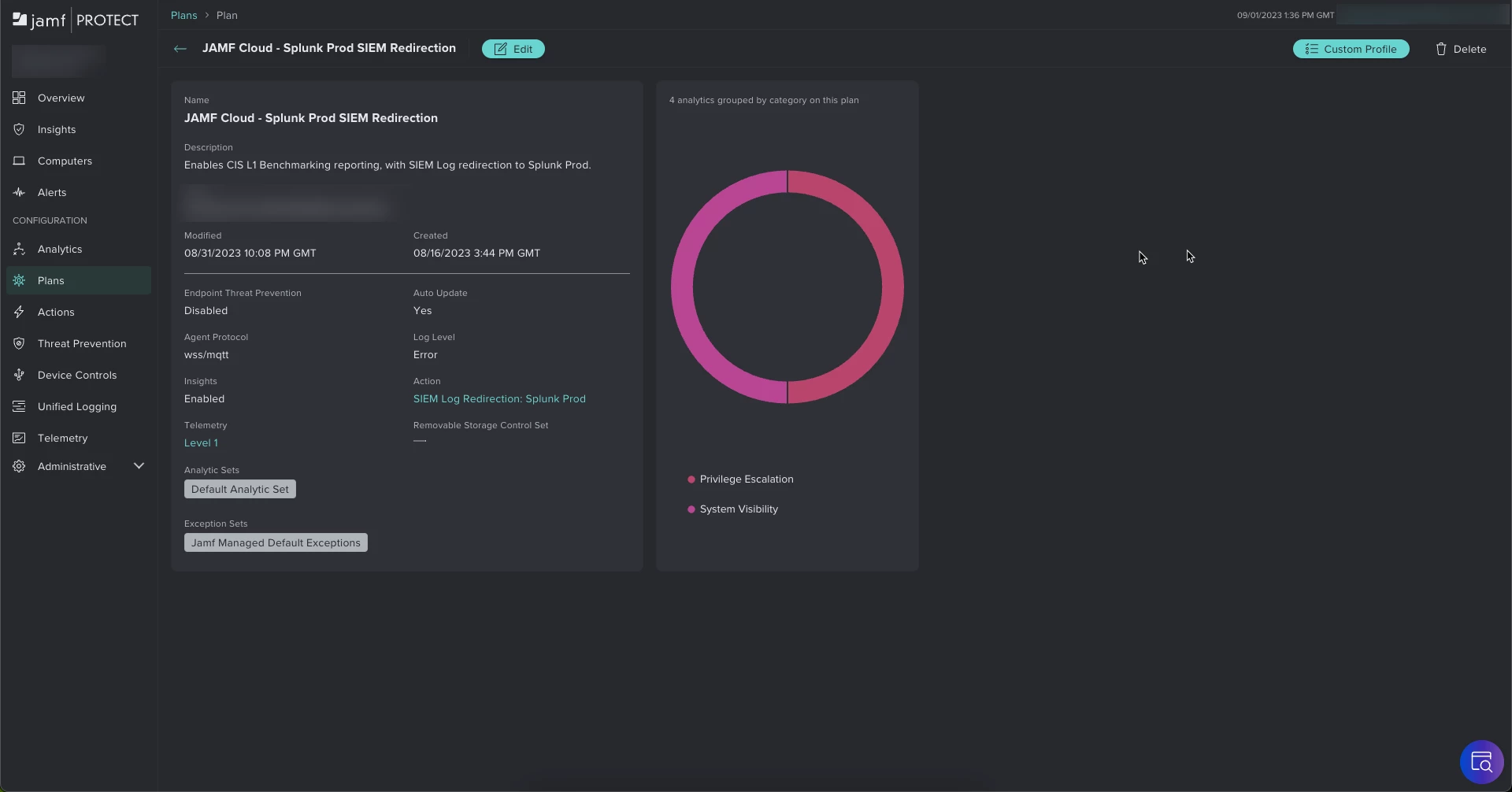Click the Log Level Error value

pyautogui.click(x=425, y=354)
